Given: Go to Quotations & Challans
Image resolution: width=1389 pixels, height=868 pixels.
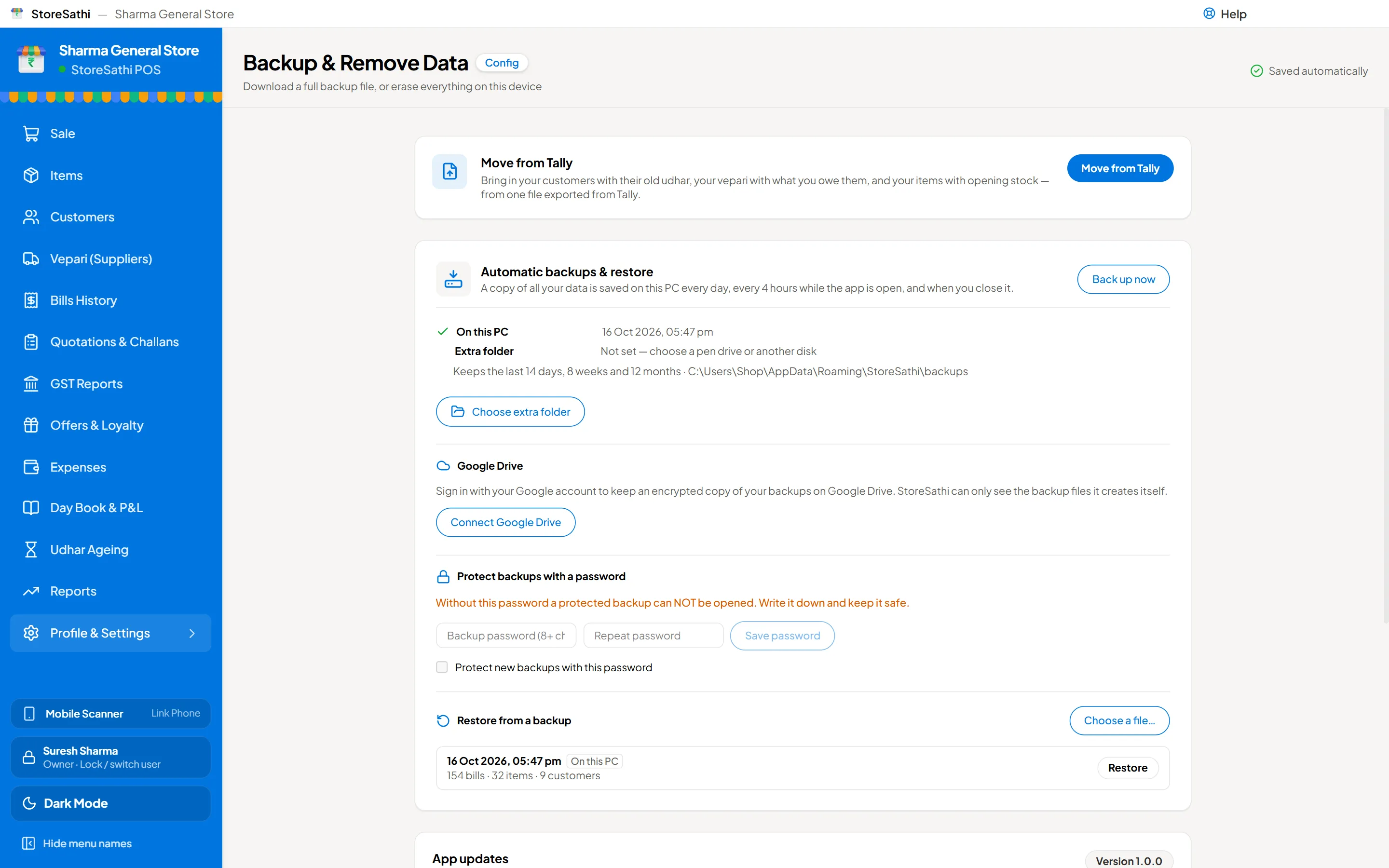Looking at the screenshot, I should click(111, 342).
